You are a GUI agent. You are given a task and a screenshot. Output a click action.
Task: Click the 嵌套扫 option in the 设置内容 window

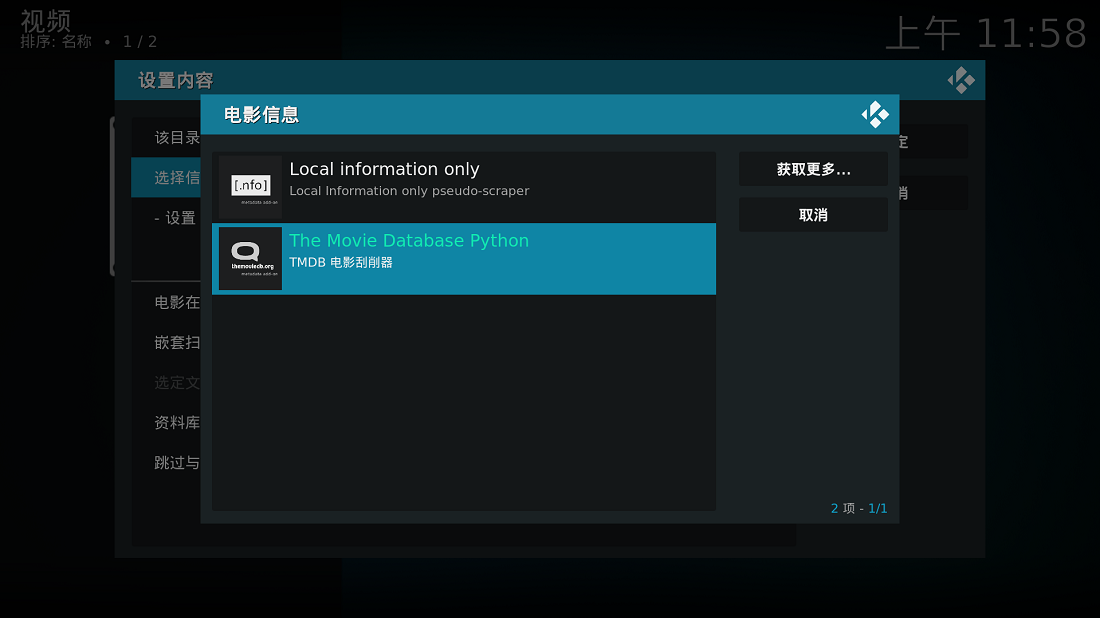(x=166, y=342)
